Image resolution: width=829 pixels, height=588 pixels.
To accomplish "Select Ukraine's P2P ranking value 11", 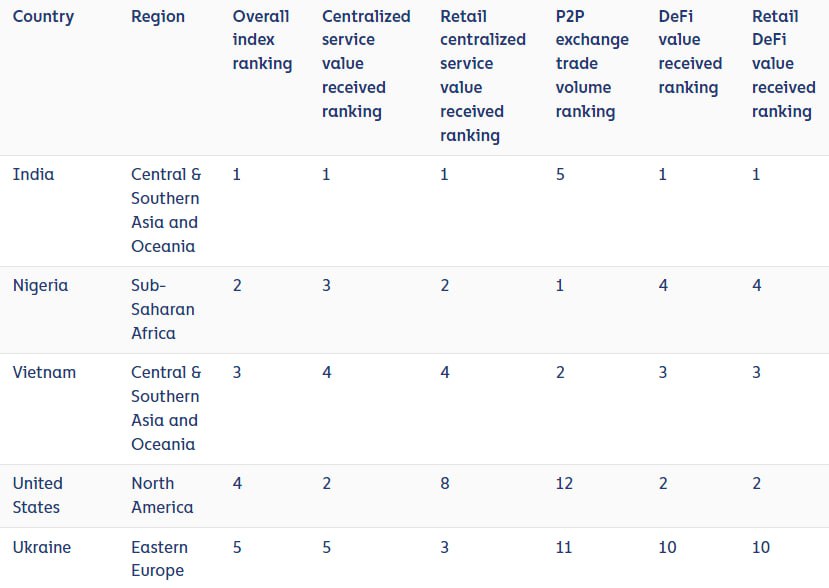I will [x=565, y=548].
